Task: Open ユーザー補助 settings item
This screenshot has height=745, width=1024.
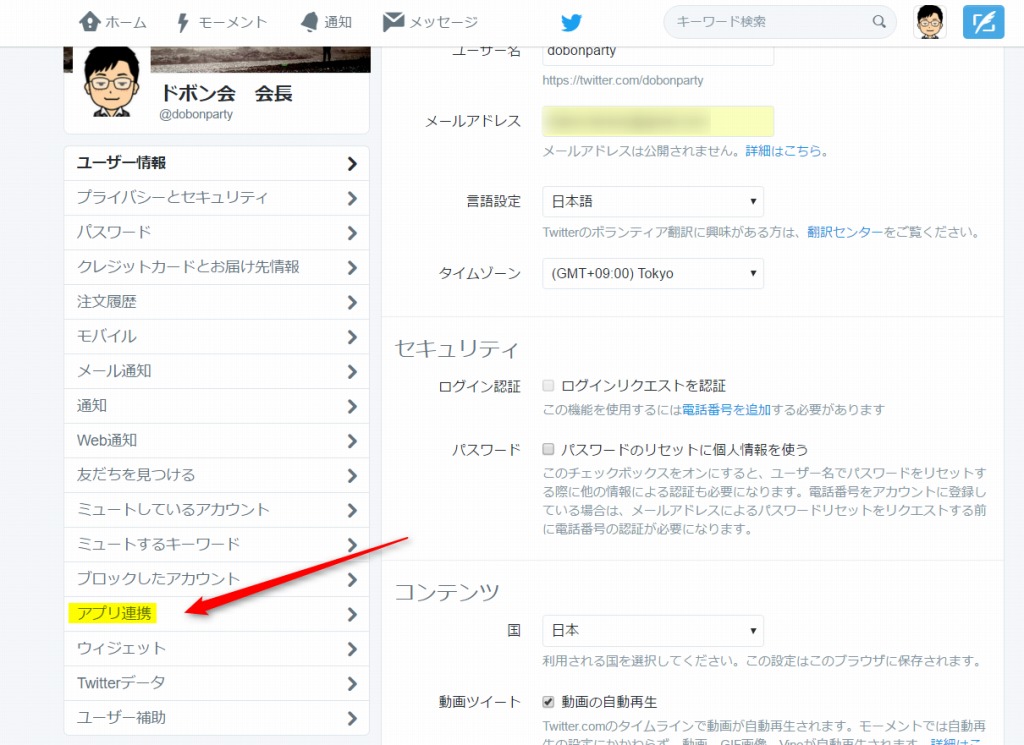Action: coord(216,718)
